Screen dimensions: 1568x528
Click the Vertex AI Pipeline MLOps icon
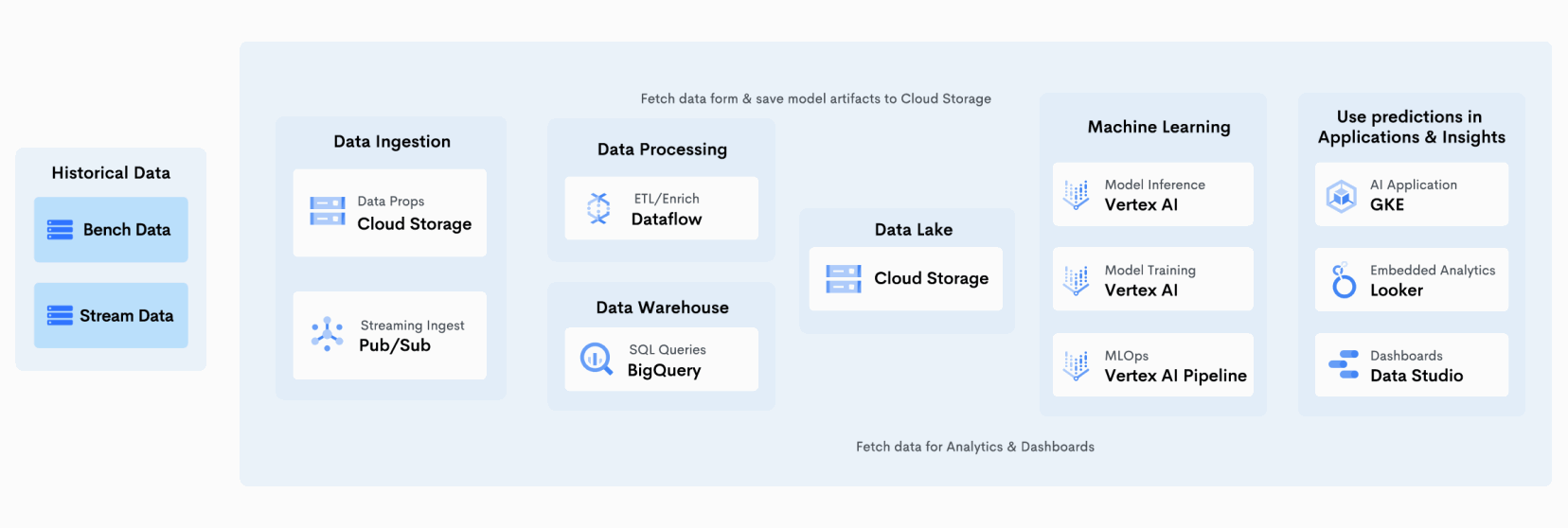(x=1077, y=365)
